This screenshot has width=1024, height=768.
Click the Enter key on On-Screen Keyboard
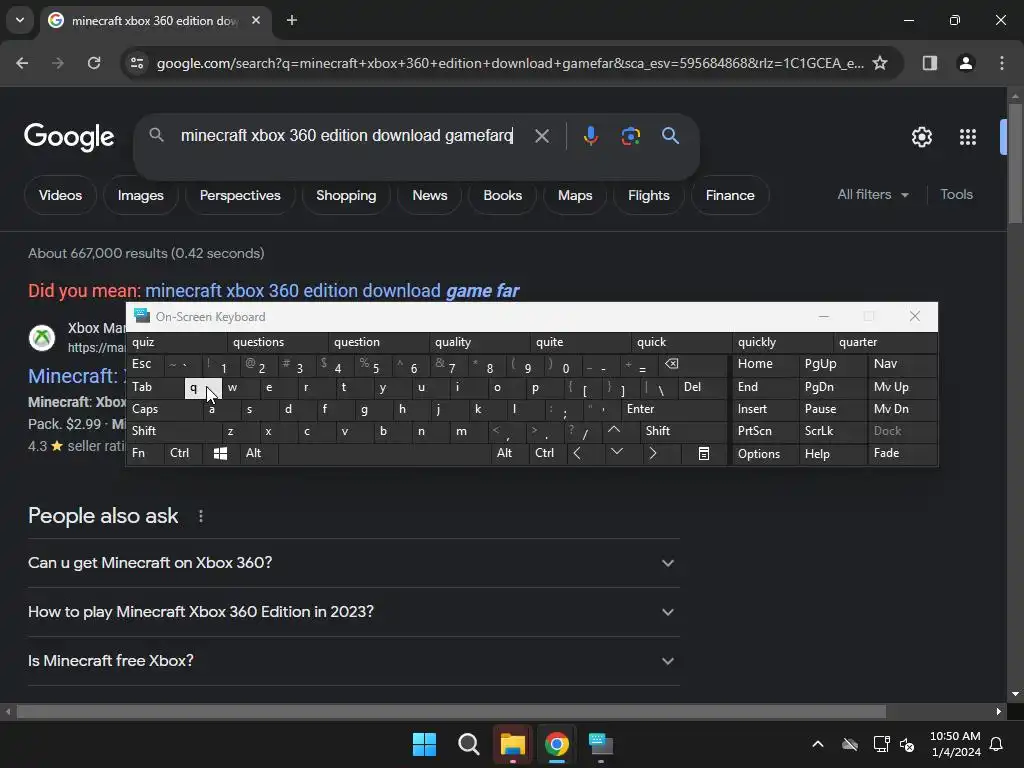[673, 409]
